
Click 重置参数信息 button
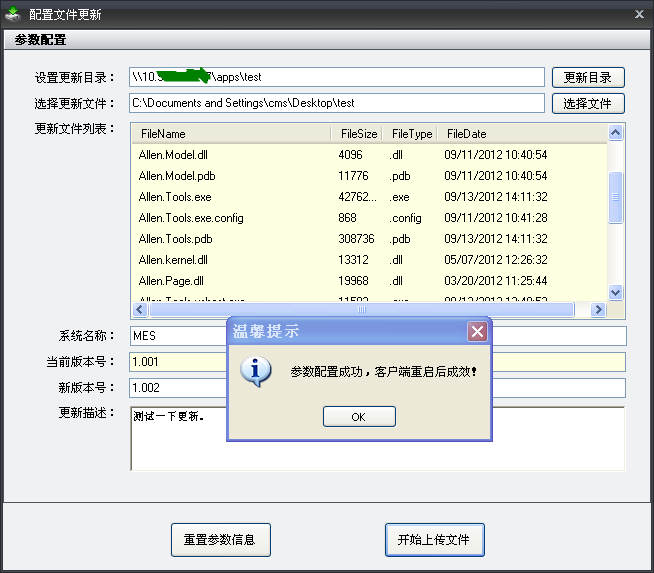(x=221, y=540)
